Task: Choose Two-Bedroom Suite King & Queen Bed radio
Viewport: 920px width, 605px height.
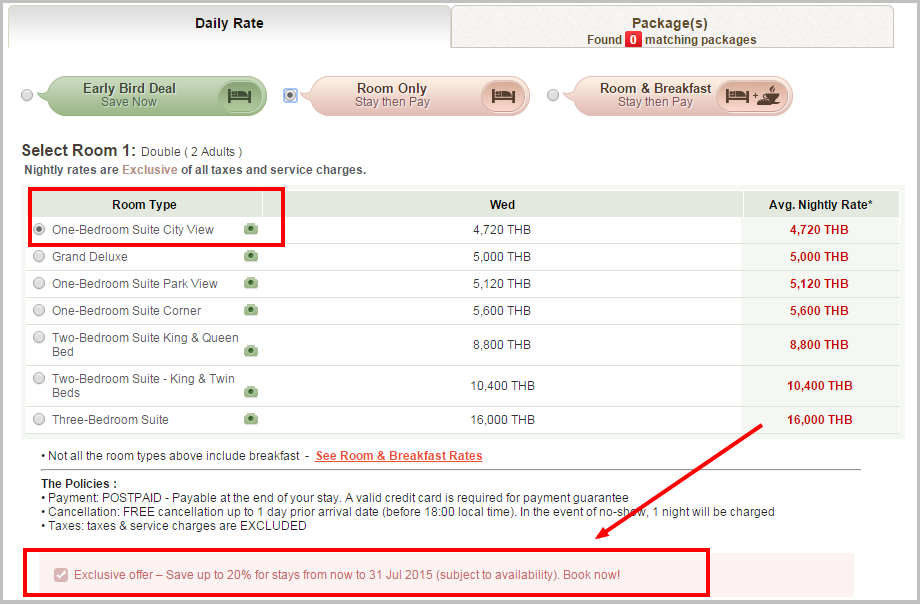Action: pyautogui.click(x=39, y=337)
